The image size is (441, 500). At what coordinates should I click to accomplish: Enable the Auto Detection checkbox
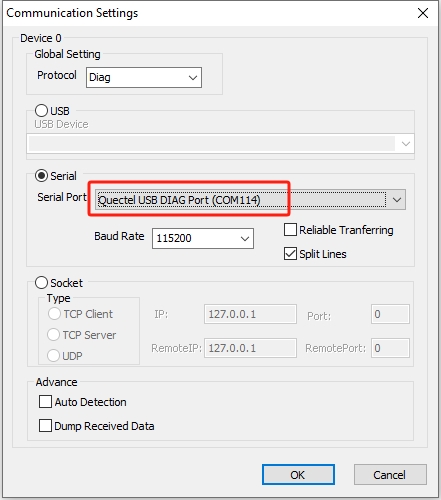tap(45, 402)
